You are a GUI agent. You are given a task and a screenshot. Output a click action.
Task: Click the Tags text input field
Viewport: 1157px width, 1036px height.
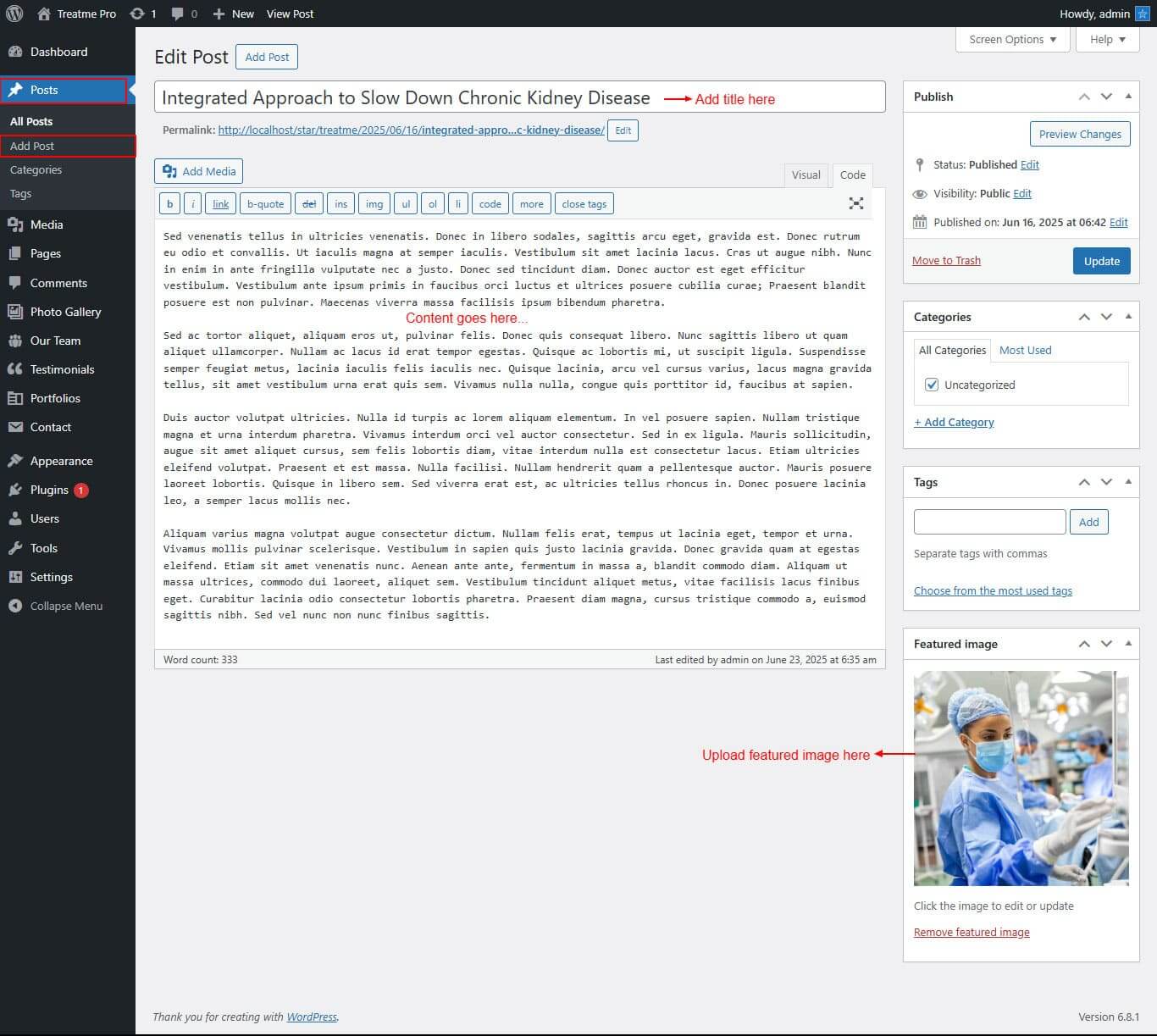(x=989, y=522)
